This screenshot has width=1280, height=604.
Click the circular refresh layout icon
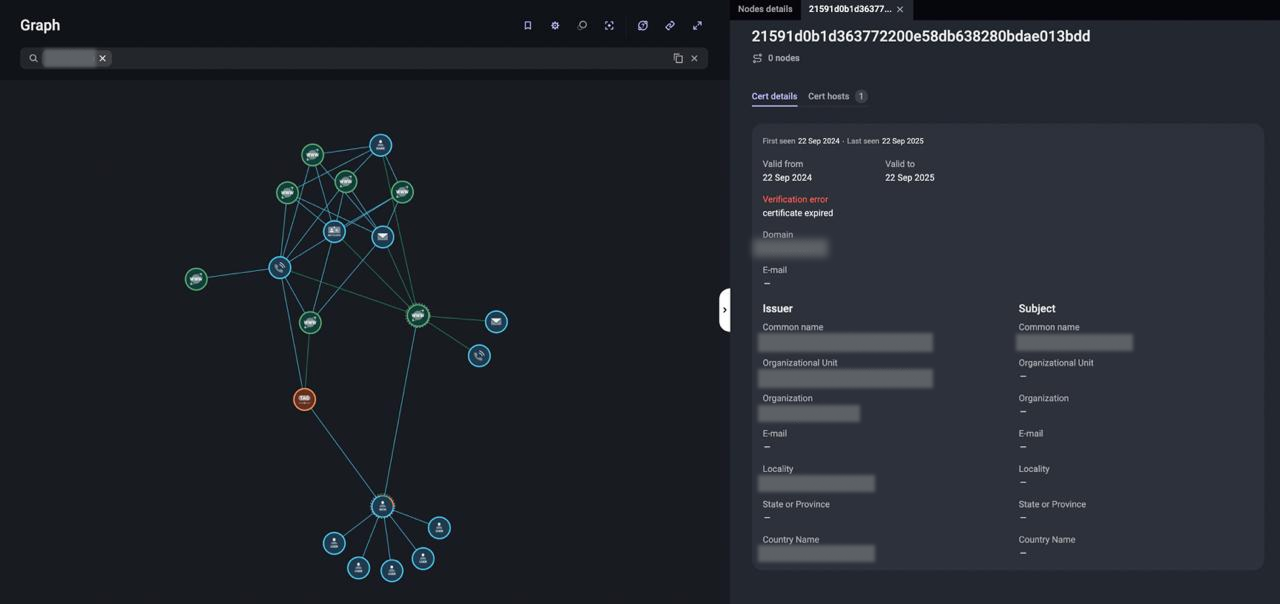[643, 26]
